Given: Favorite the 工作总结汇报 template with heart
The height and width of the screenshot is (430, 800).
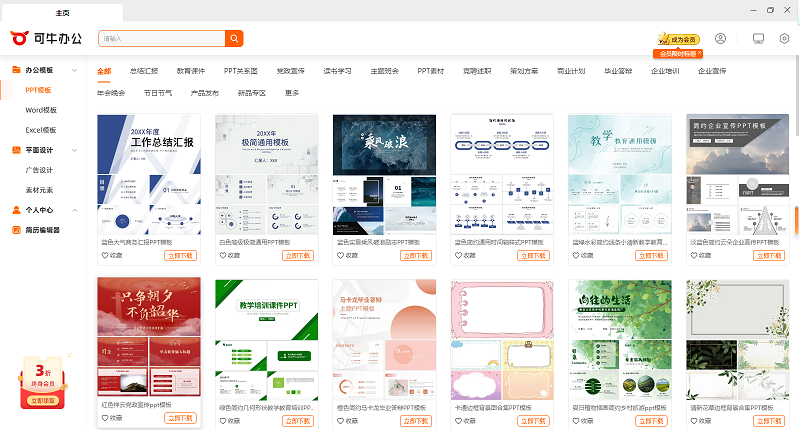Looking at the screenshot, I should tap(105, 255).
